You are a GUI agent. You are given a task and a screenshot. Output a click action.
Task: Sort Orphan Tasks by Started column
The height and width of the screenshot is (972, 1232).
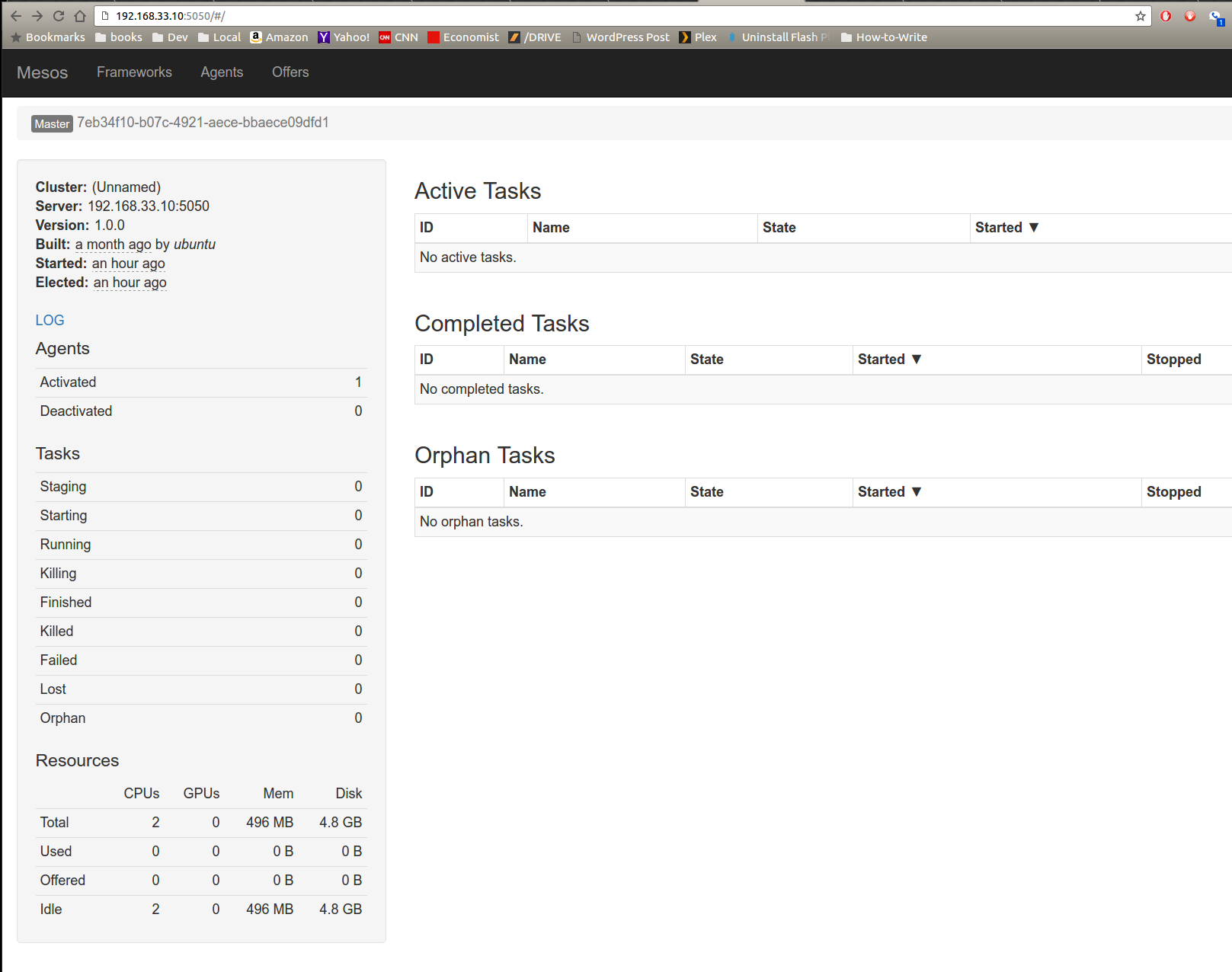[888, 492]
